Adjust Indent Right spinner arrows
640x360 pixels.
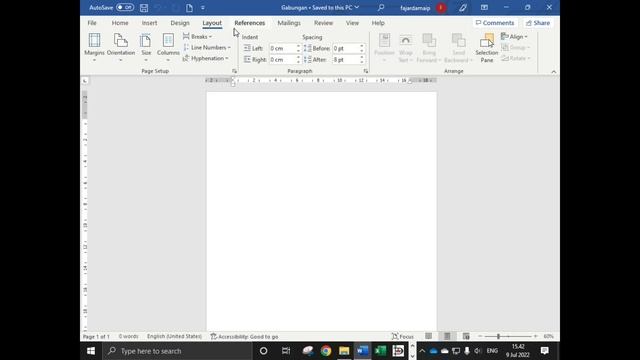click(x=298, y=60)
